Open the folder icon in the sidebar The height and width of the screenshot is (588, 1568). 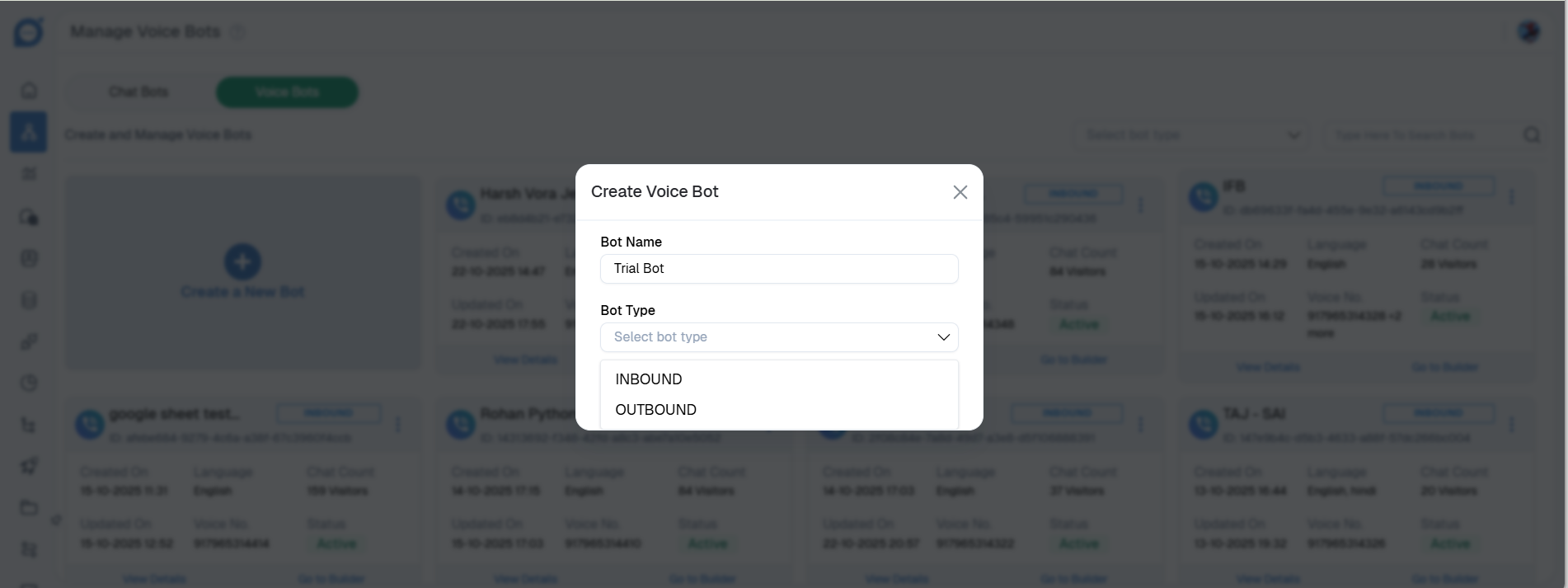(29, 507)
